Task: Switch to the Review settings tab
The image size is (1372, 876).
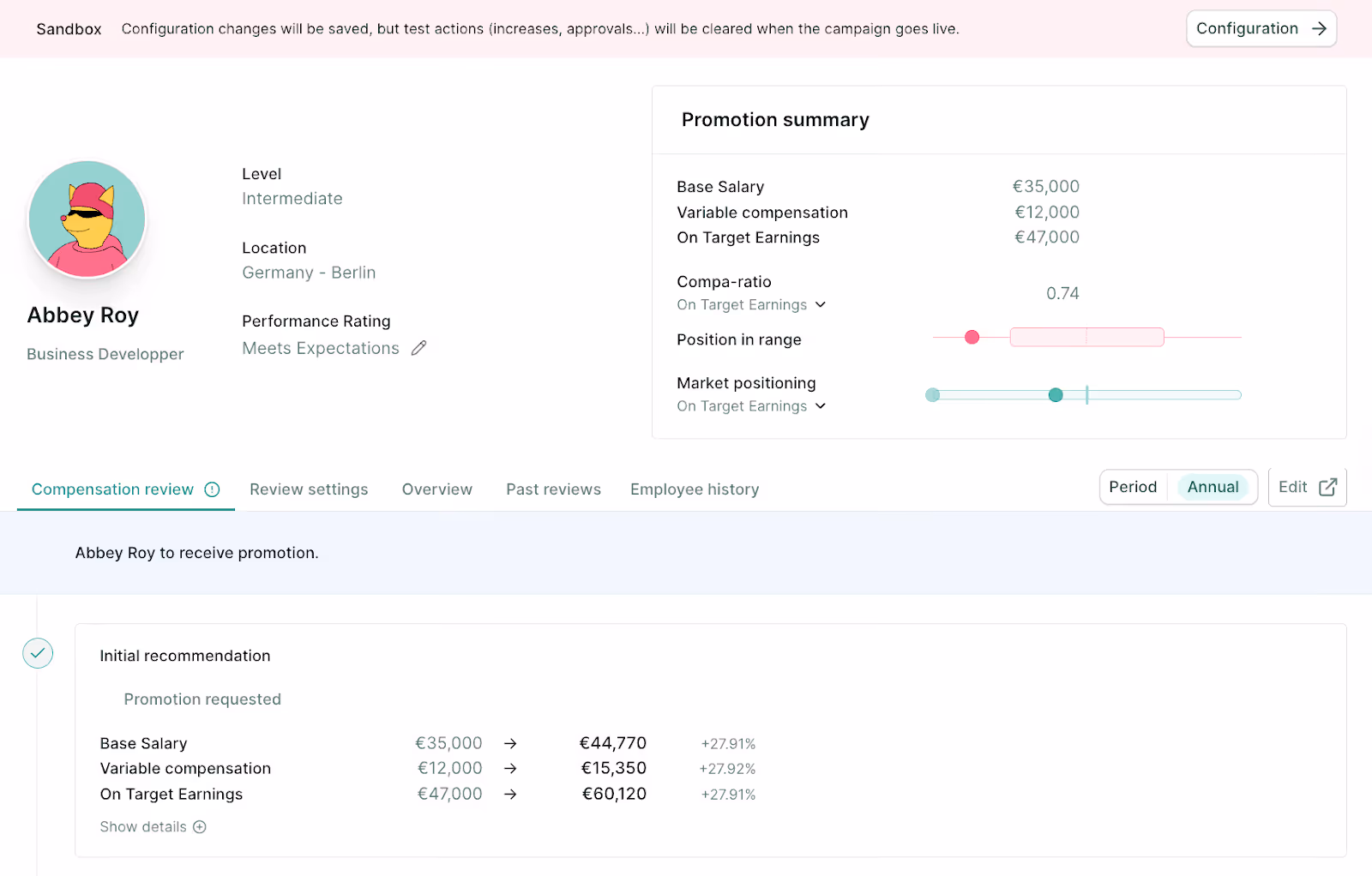Action: 309,489
